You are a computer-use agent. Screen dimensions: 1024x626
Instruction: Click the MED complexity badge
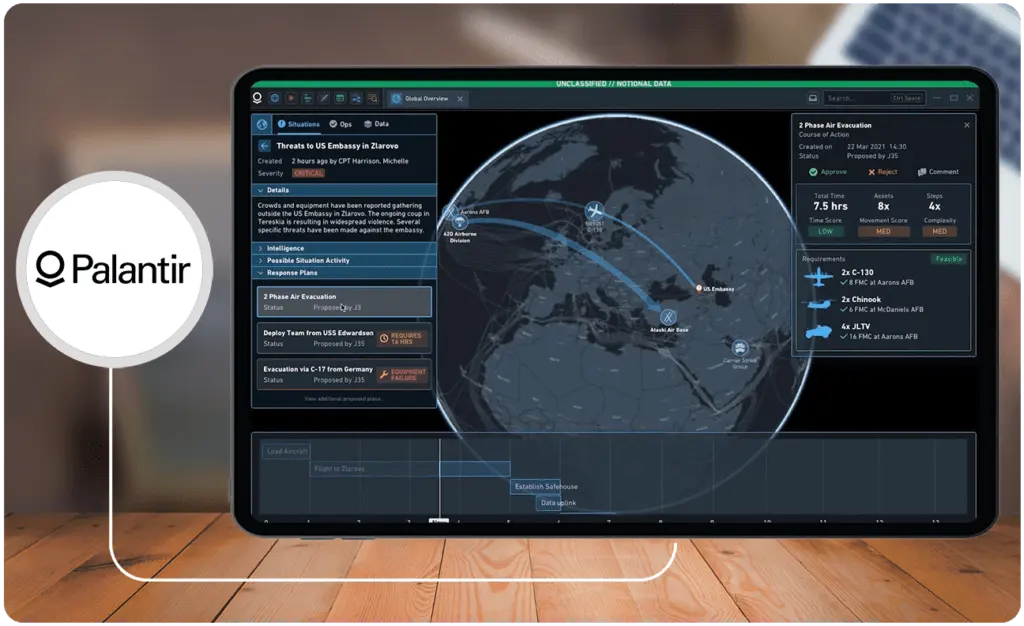[940, 231]
